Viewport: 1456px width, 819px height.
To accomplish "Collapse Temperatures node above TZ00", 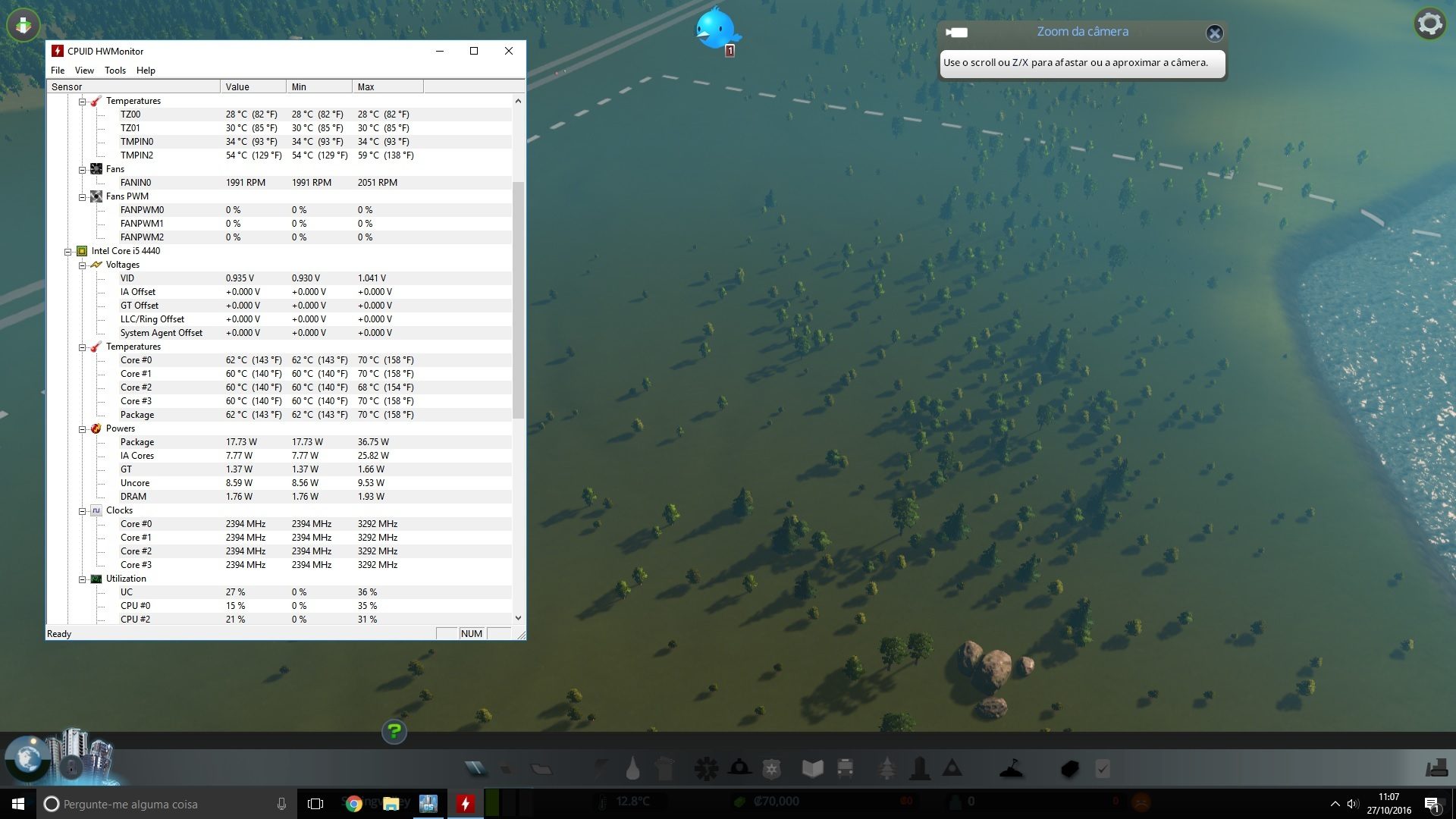I will click(82, 101).
